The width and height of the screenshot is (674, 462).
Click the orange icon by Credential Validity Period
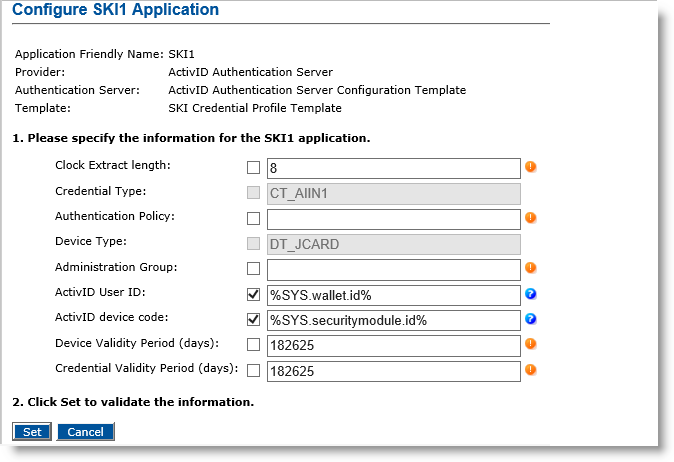click(x=531, y=370)
